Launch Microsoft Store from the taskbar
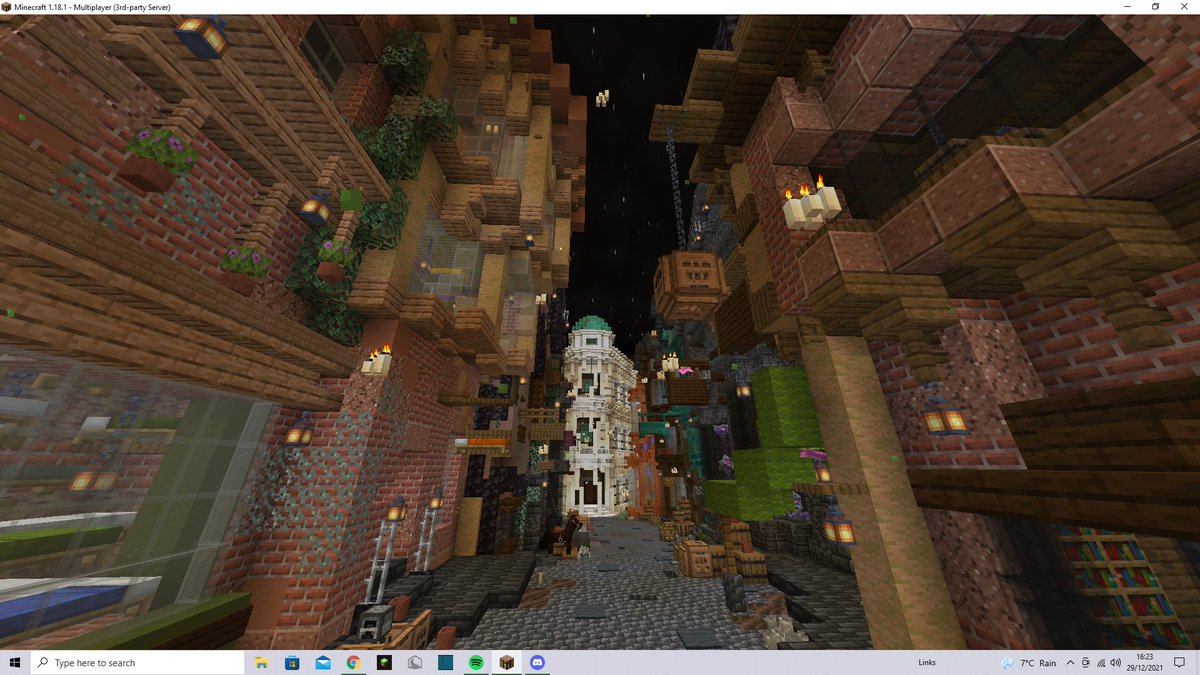The width and height of the screenshot is (1200, 675). click(x=292, y=663)
